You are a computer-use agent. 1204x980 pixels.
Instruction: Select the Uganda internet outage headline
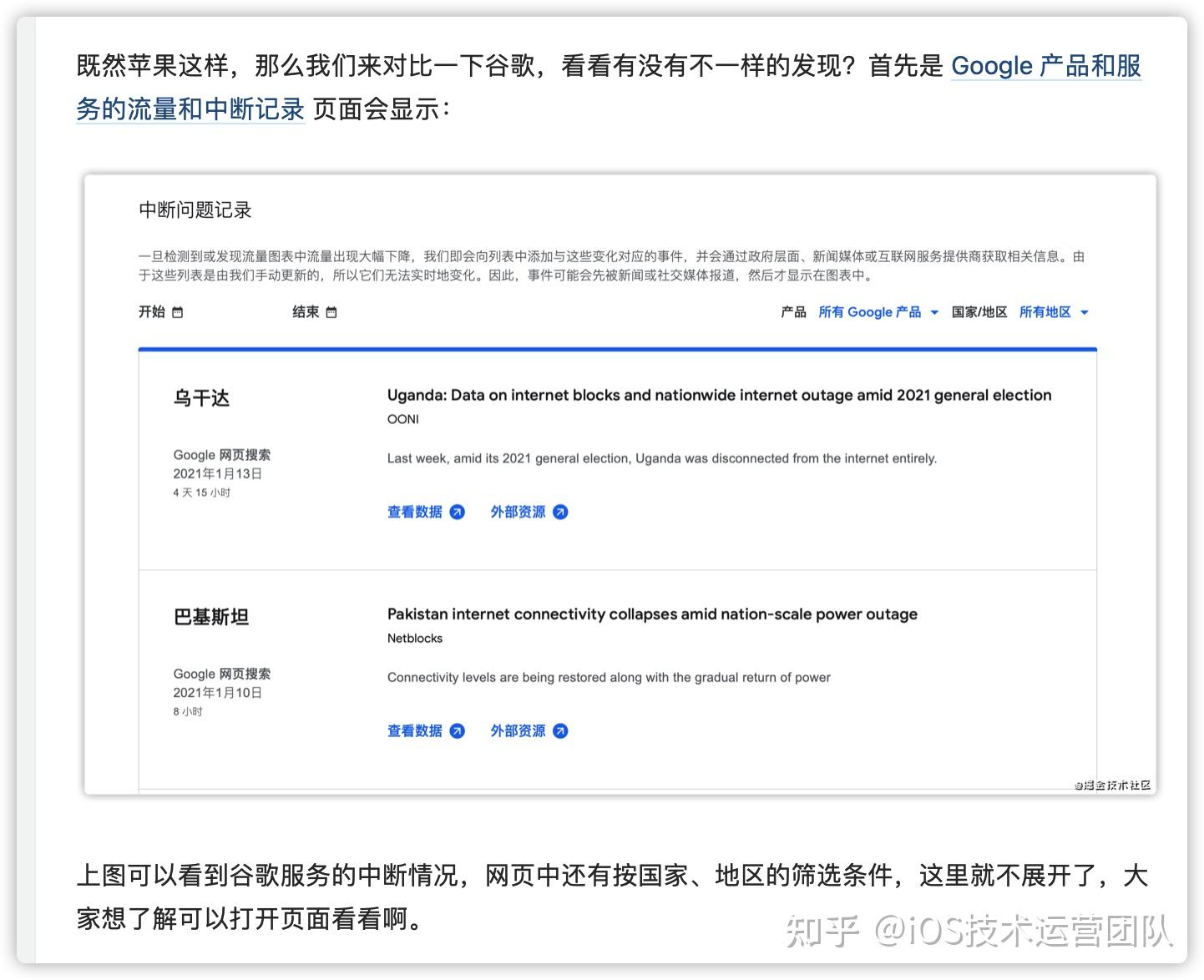[720, 396]
